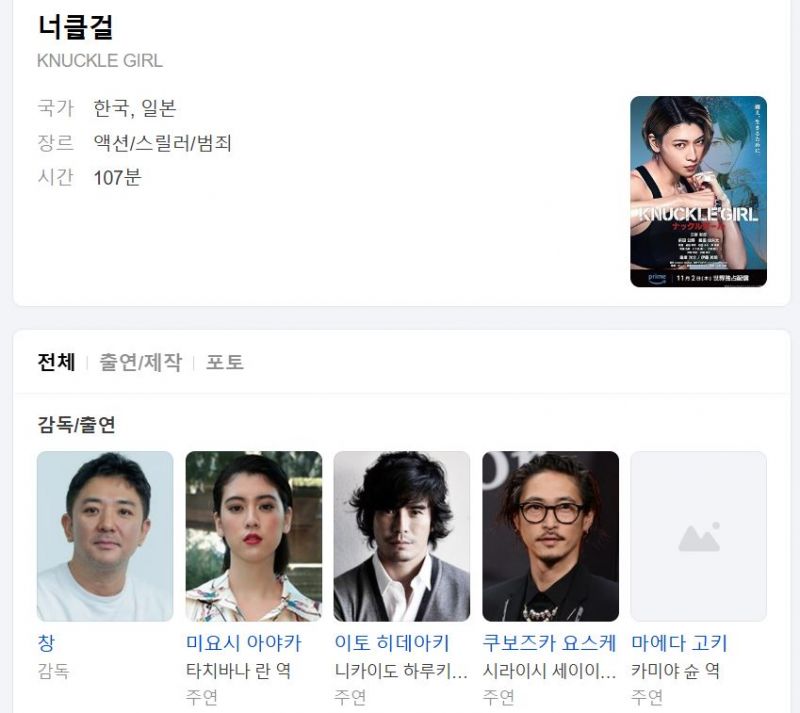This screenshot has height=713, width=800.
Task: Open the Knuckle Girl movie poster
Action: [x=698, y=191]
